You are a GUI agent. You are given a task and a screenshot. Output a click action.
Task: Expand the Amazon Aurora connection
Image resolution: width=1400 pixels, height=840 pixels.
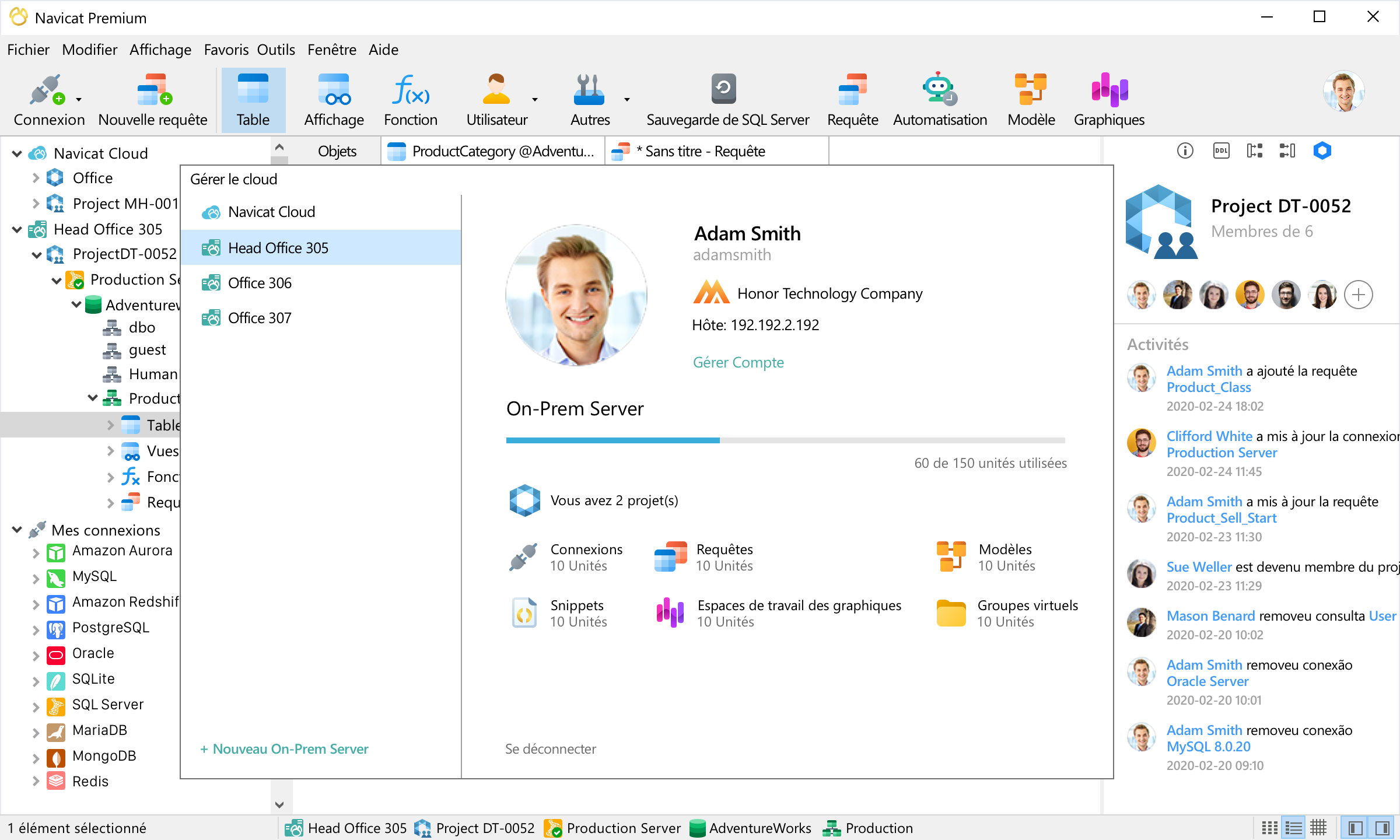(x=36, y=552)
